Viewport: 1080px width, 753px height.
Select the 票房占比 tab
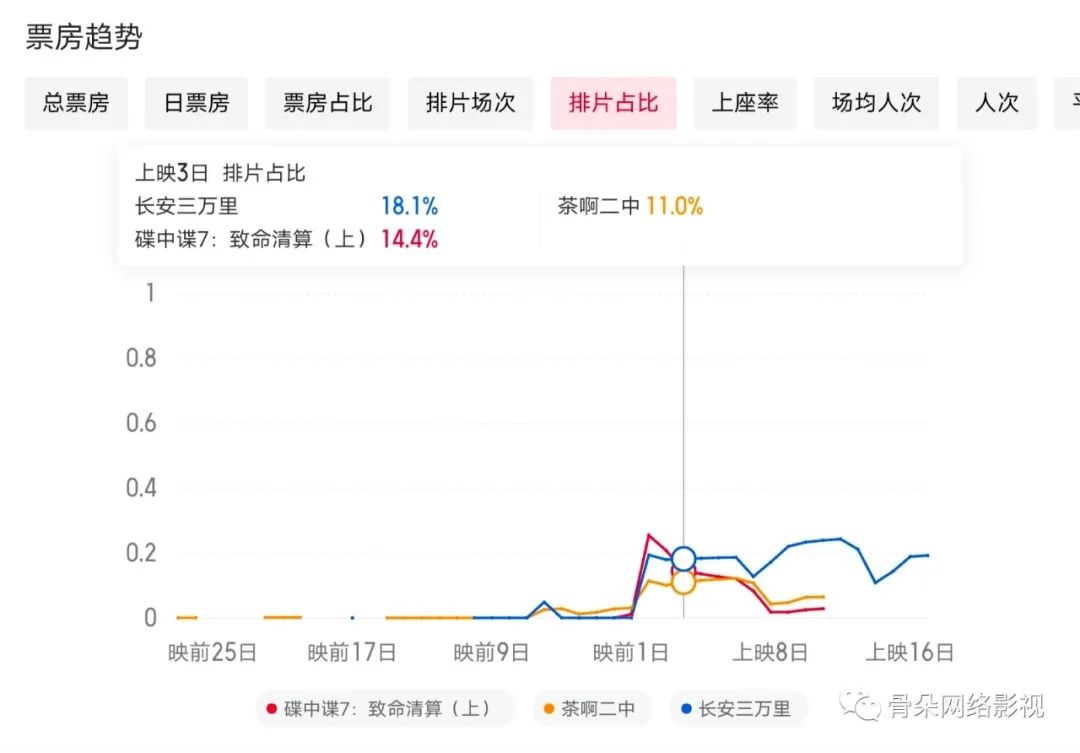(327, 103)
